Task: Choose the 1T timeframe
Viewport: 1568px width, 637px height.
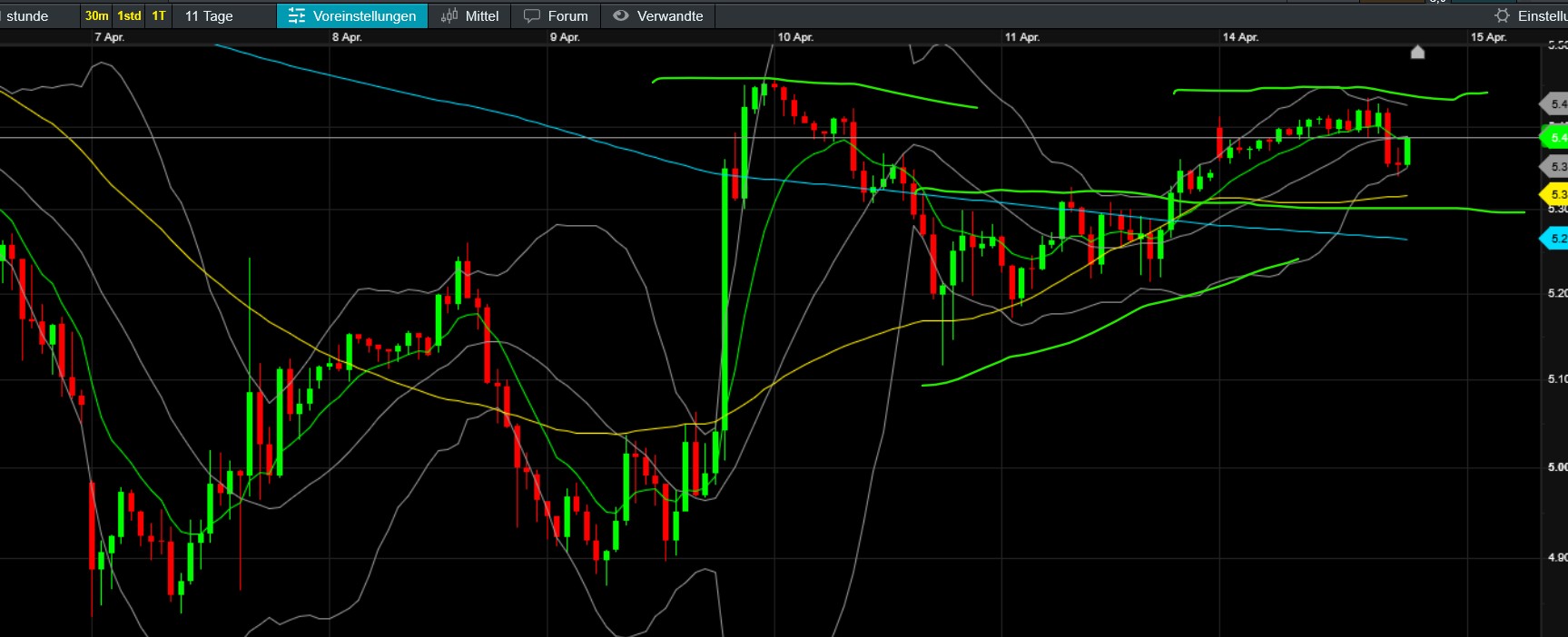Action: coord(159,15)
